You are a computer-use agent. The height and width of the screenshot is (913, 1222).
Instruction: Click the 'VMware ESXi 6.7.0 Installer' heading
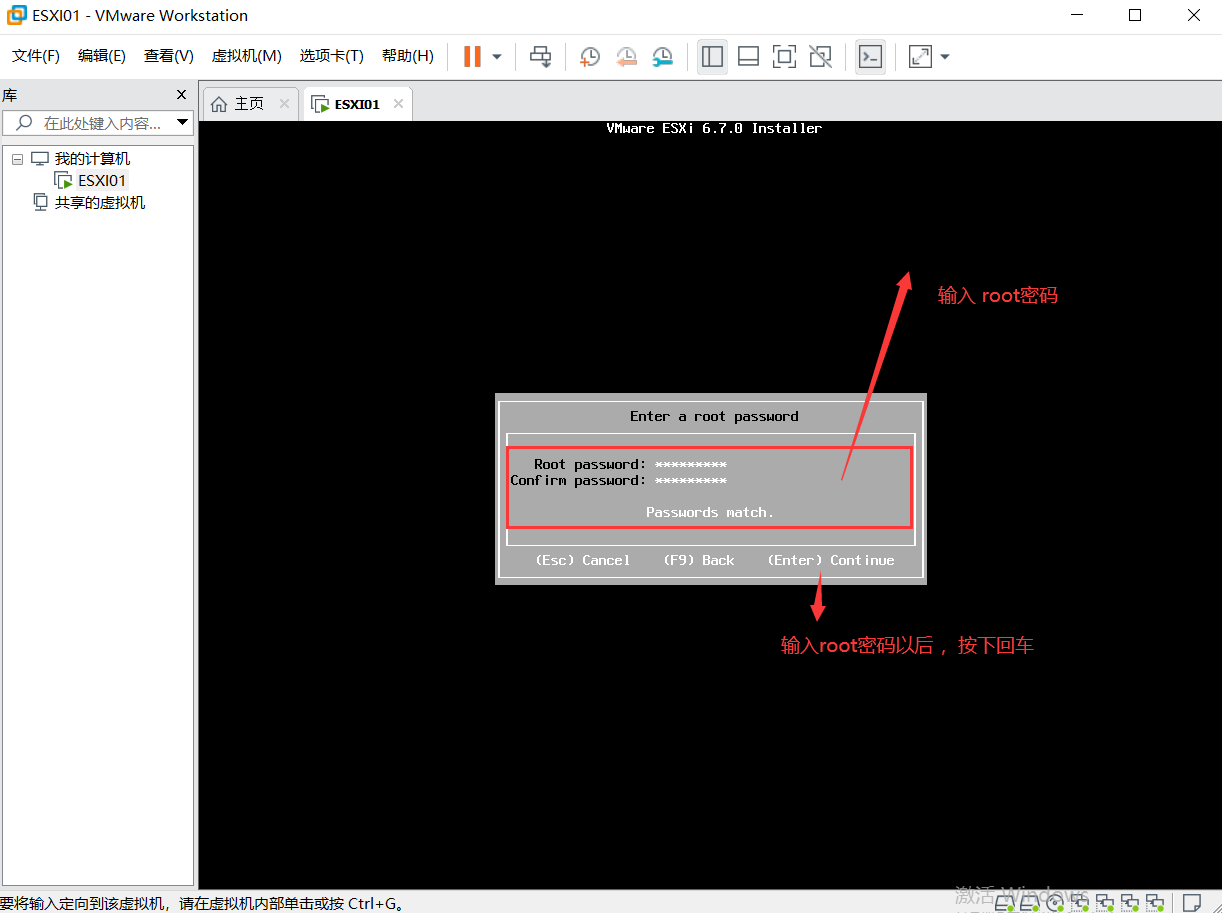[714, 128]
